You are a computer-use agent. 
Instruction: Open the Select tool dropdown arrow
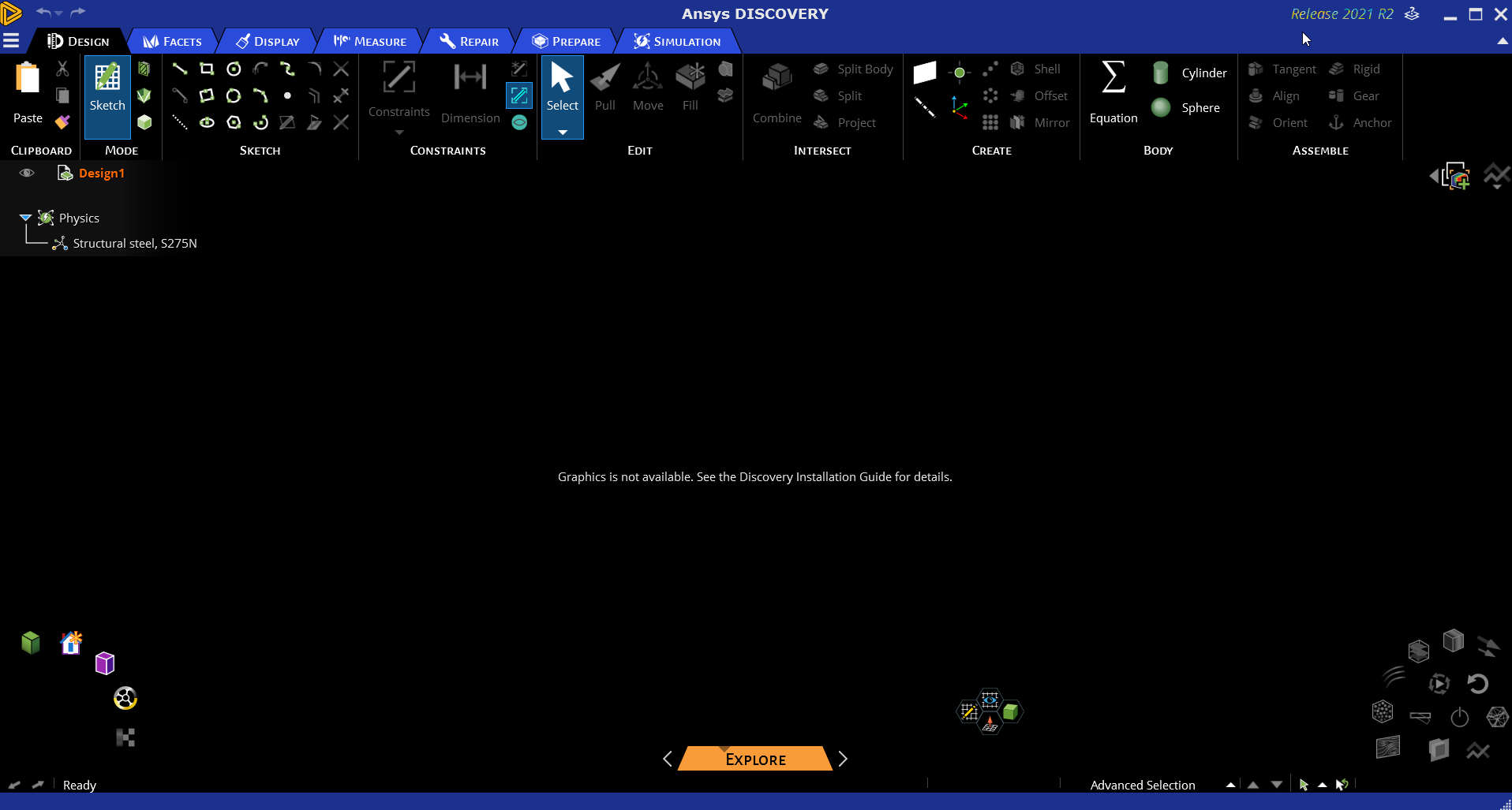(563, 132)
